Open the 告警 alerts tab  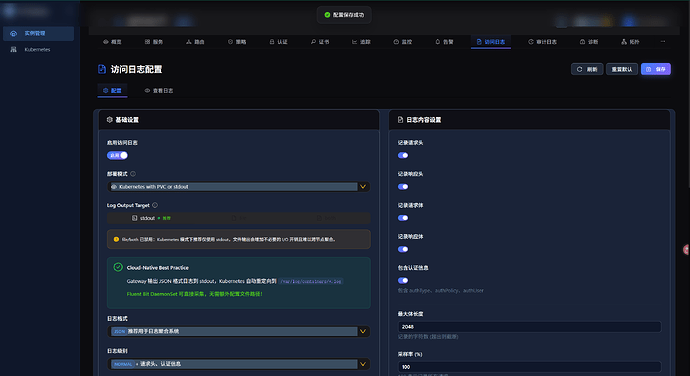tap(444, 42)
